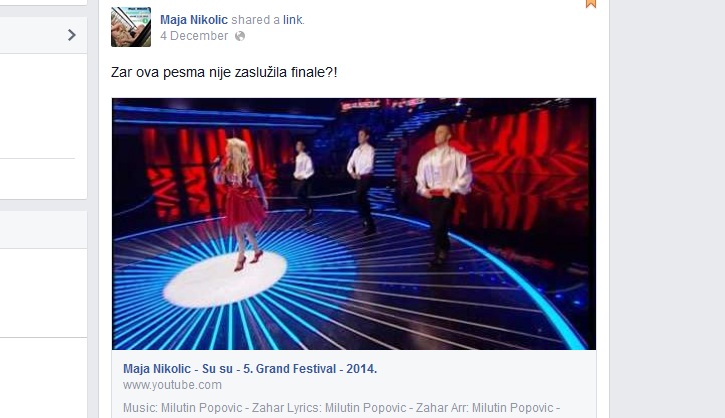Open the '4 December' post timestamp

(x=194, y=36)
